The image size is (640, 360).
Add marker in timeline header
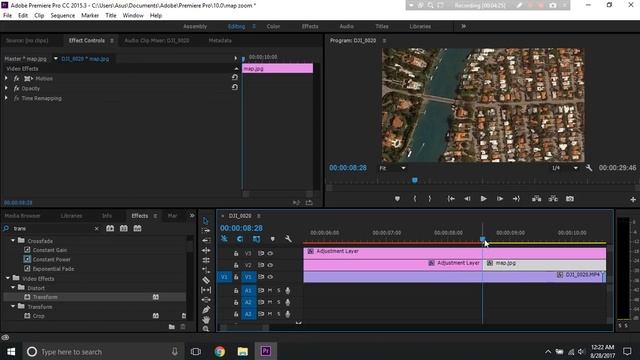[x=273, y=239]
